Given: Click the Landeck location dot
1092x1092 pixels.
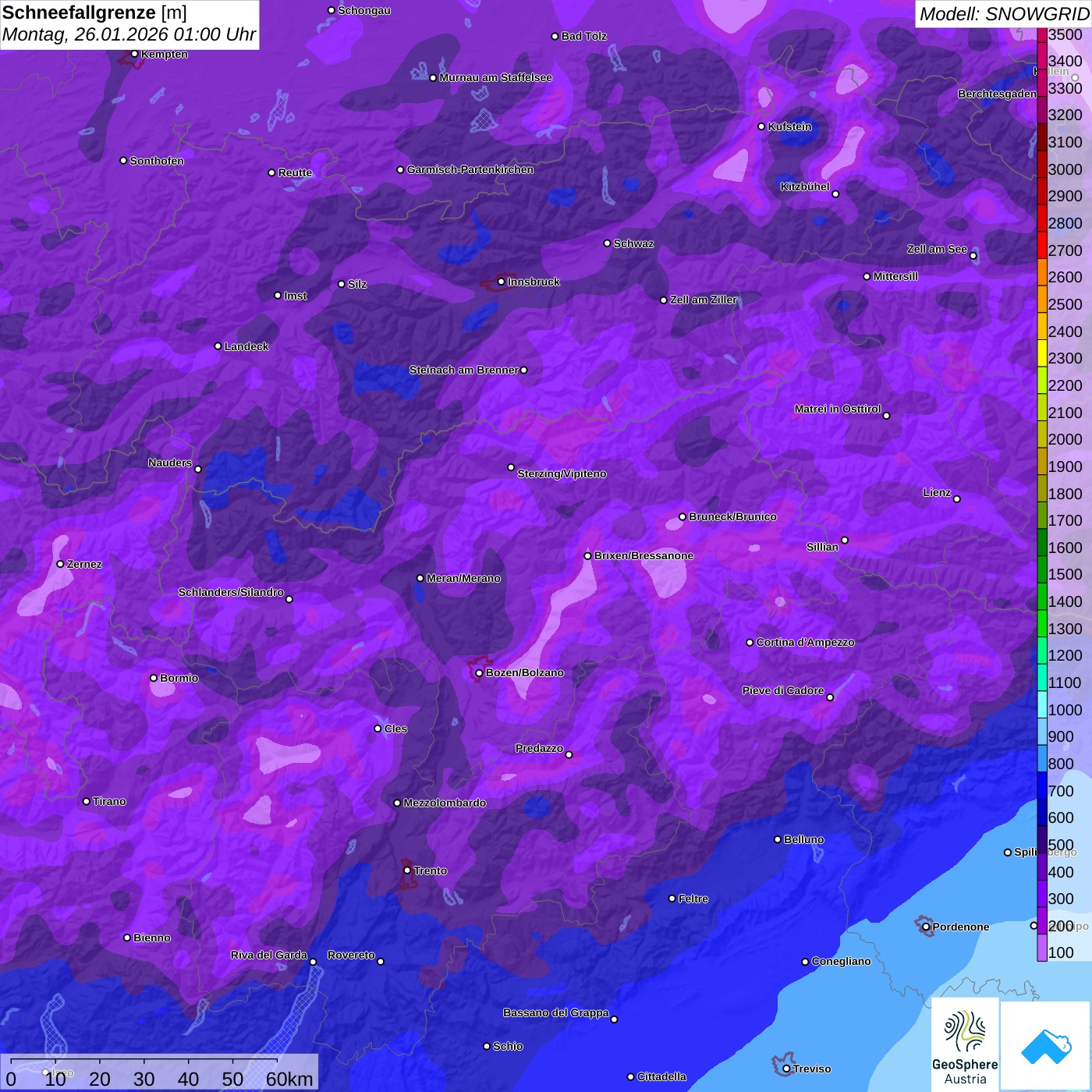Looking at the screenshot, I should [218, 346].
